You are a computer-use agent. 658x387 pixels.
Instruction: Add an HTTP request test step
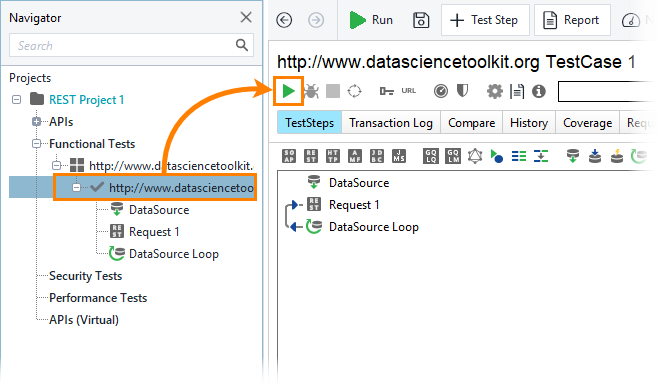333,156
